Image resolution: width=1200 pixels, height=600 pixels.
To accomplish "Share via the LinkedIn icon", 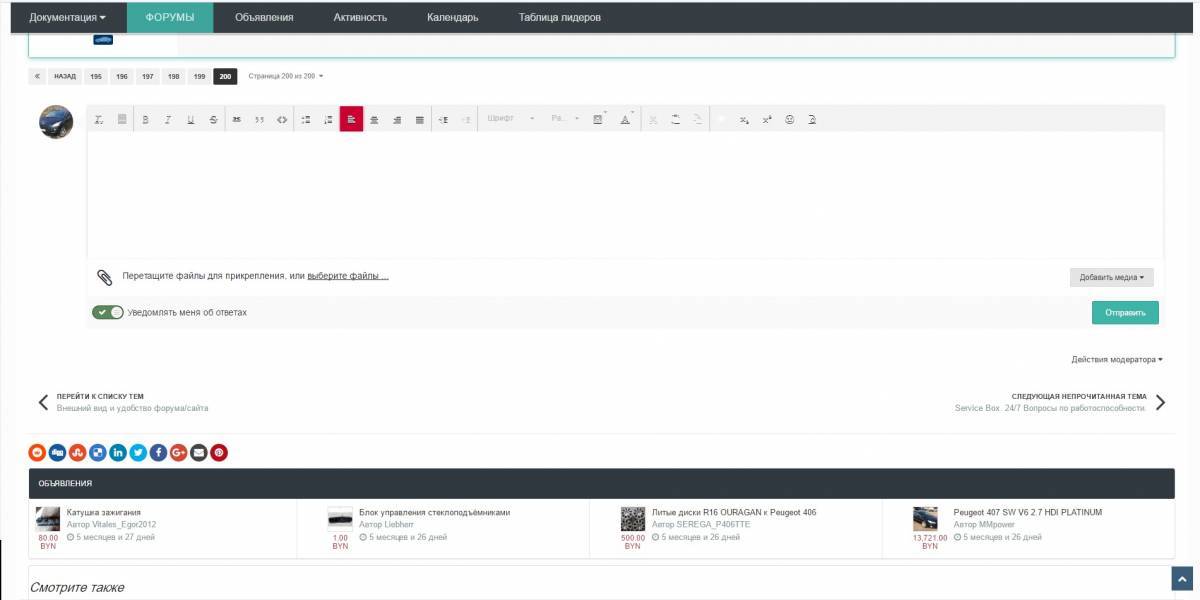I will 118,453.
